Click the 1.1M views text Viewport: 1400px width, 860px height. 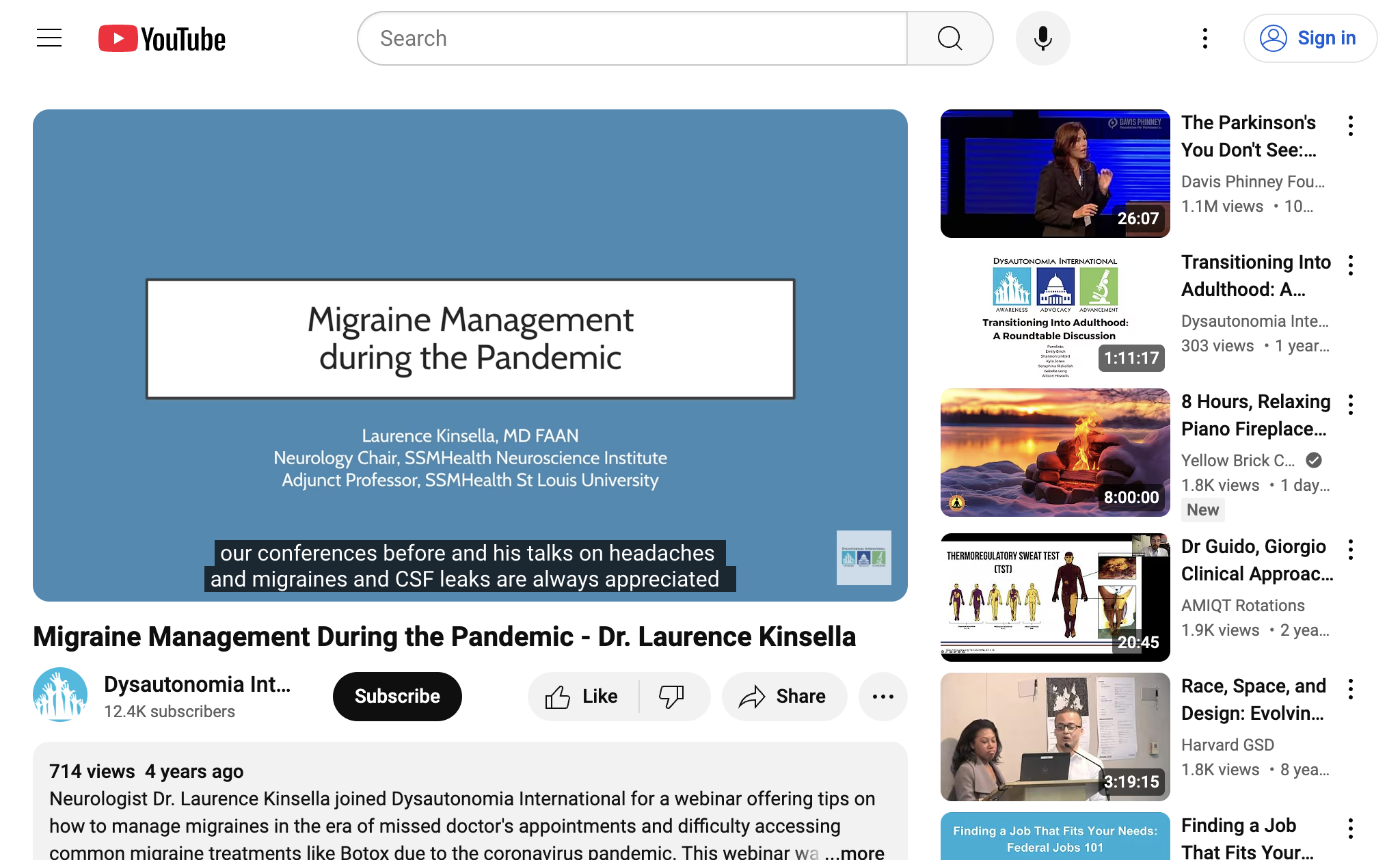coord(1222,206)
